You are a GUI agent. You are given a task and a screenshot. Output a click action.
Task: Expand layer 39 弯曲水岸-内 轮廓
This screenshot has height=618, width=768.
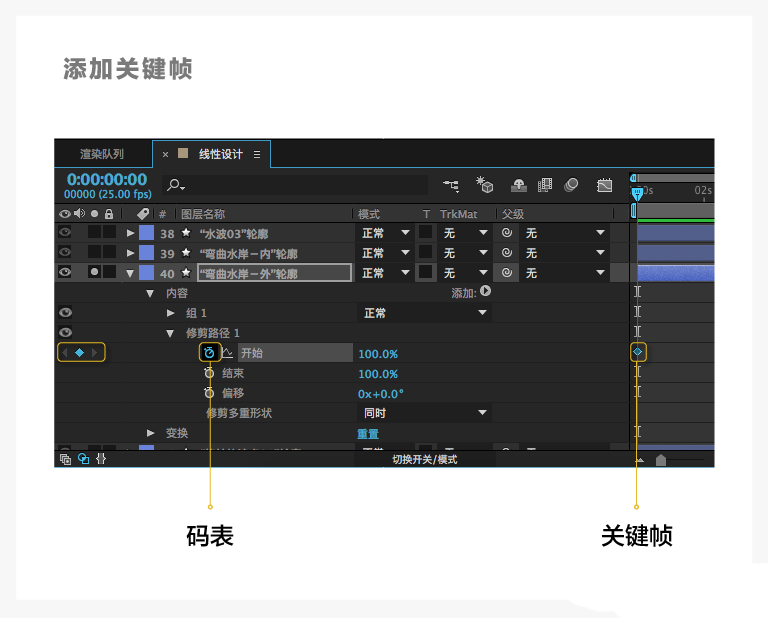click(130, 253)
